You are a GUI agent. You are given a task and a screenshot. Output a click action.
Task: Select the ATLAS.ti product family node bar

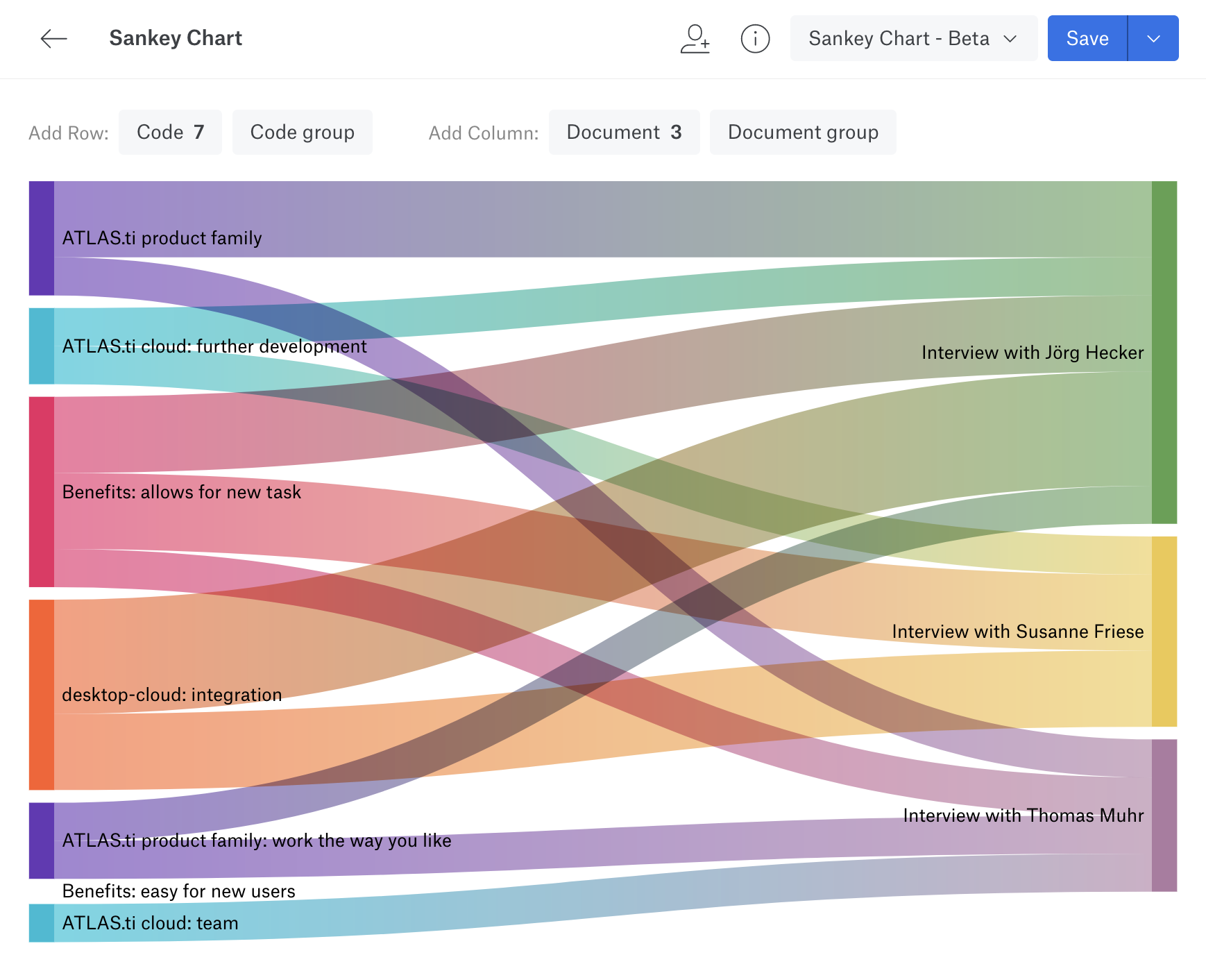[41, 238]
